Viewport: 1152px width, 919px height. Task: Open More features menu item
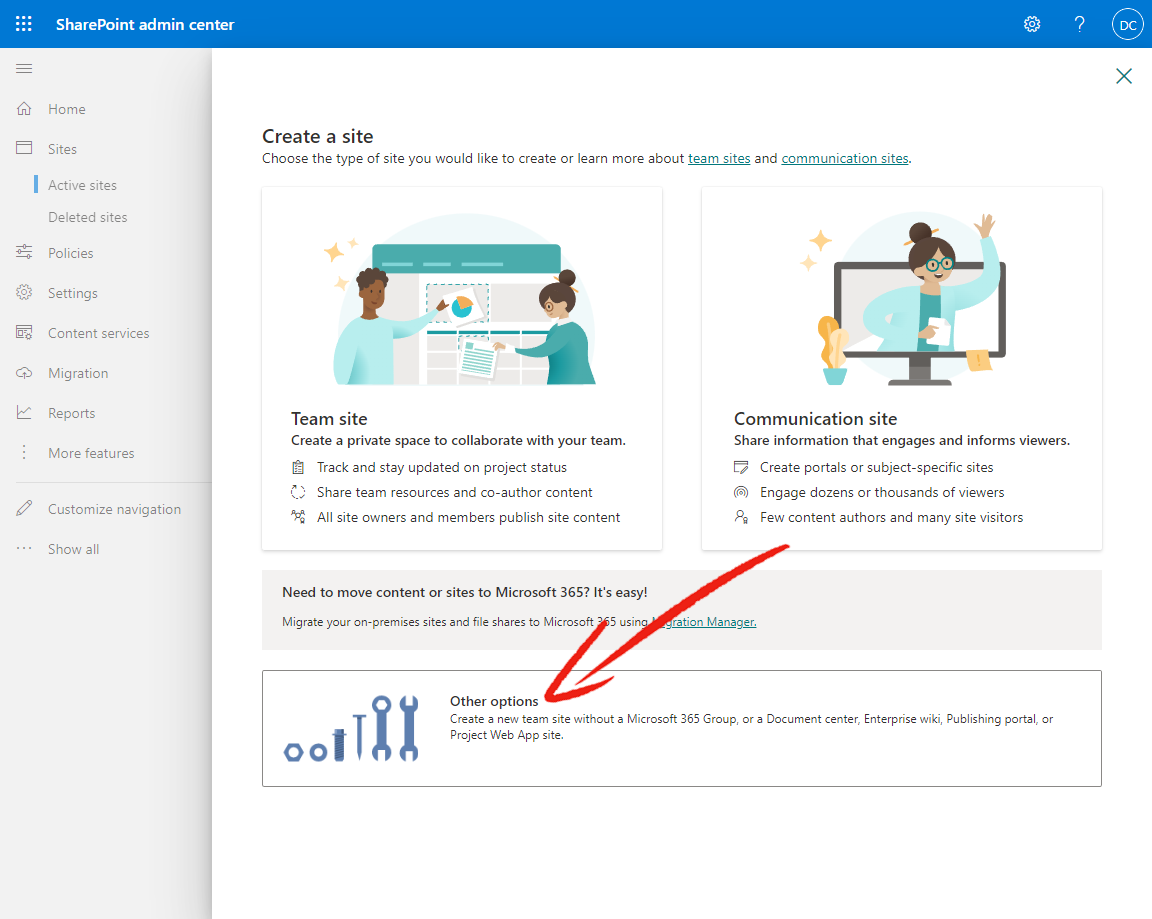[91, 453]
